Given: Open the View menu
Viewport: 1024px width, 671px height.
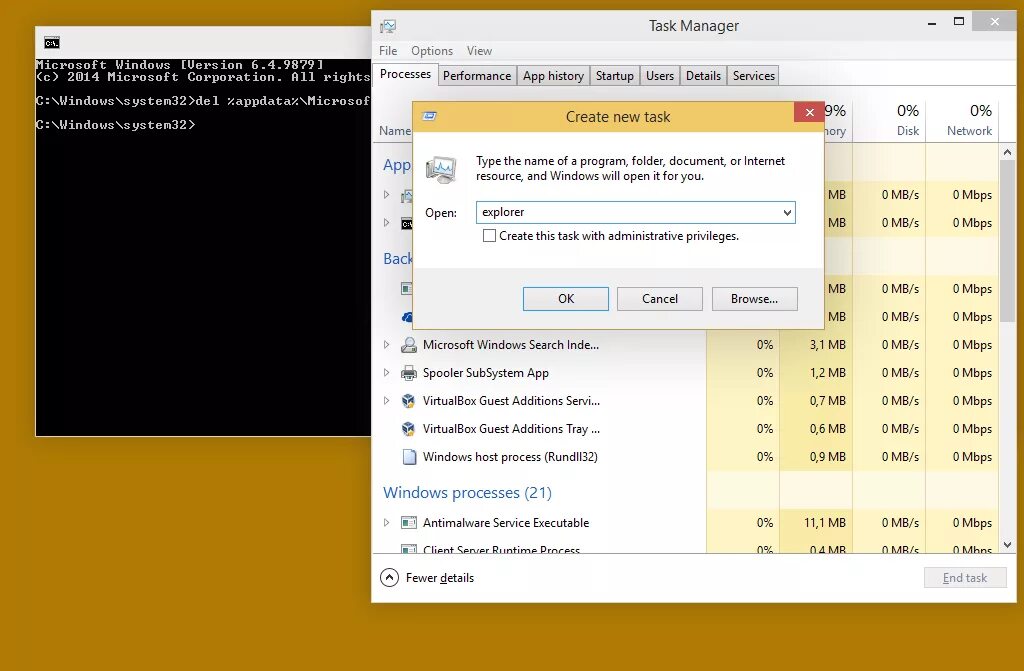Looking at the screenshot, I should click(479, 51).
